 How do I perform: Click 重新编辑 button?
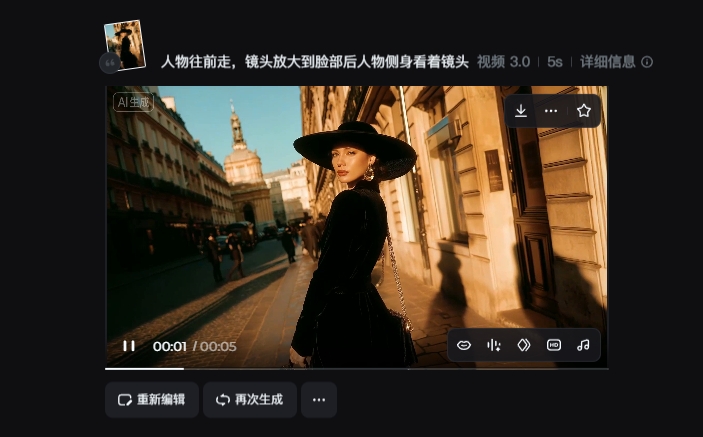152,399
